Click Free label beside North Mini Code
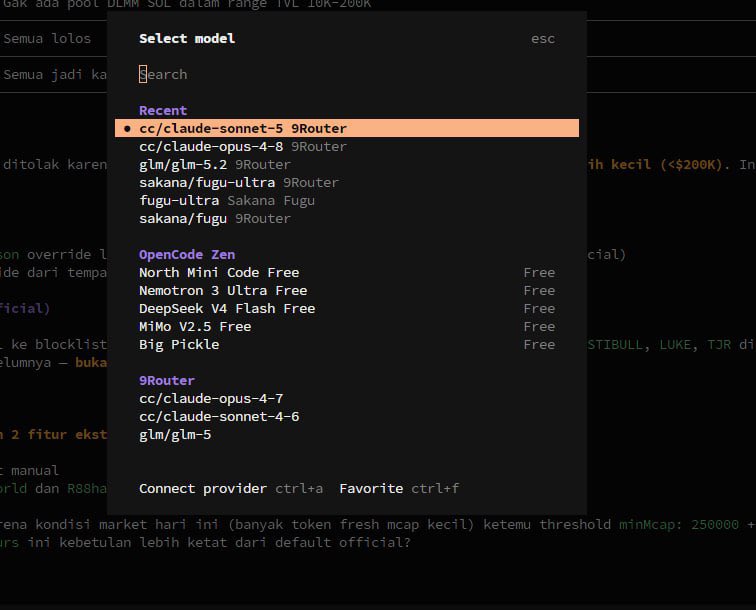Viewport: 756px width, 610px height. (539, 272)
